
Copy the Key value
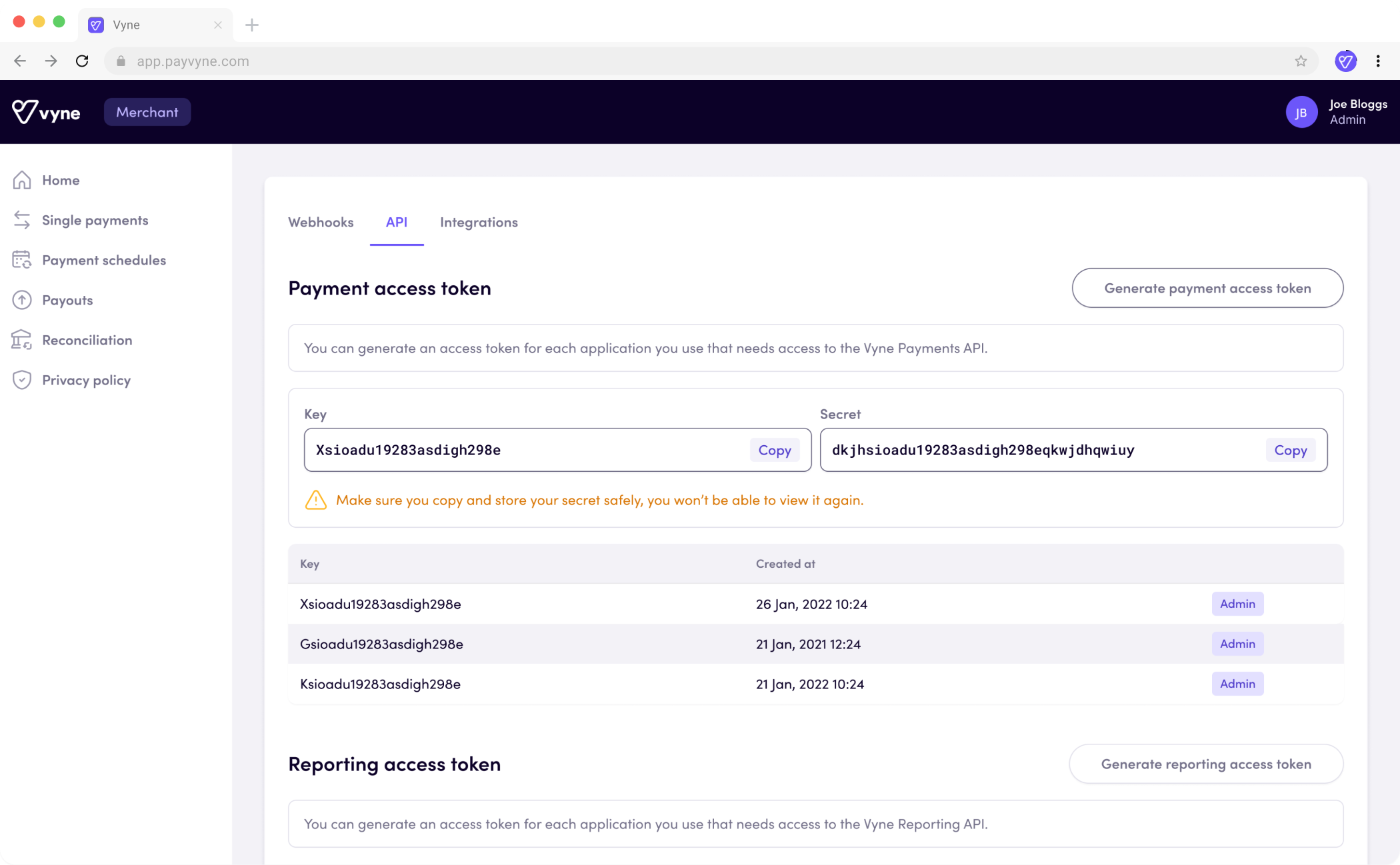pyautogui.click(x=774, y=450)
